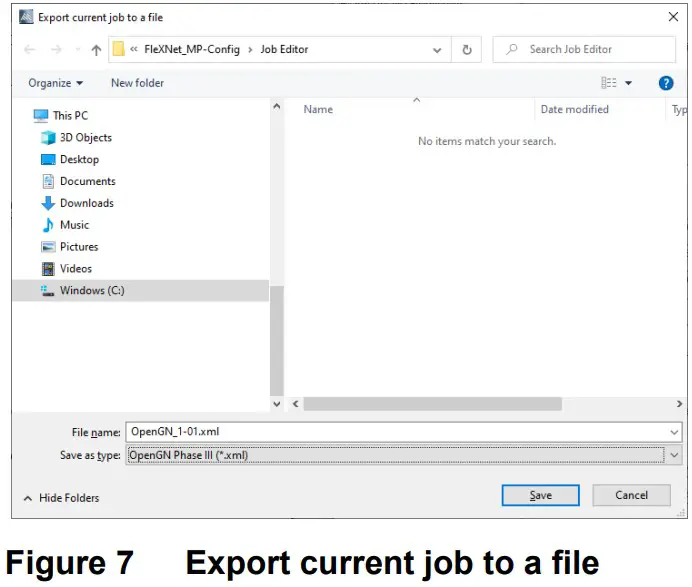Go up one folder level
Image resolution: width=692 pixels, height=587 pixels.
pos(96,50)
